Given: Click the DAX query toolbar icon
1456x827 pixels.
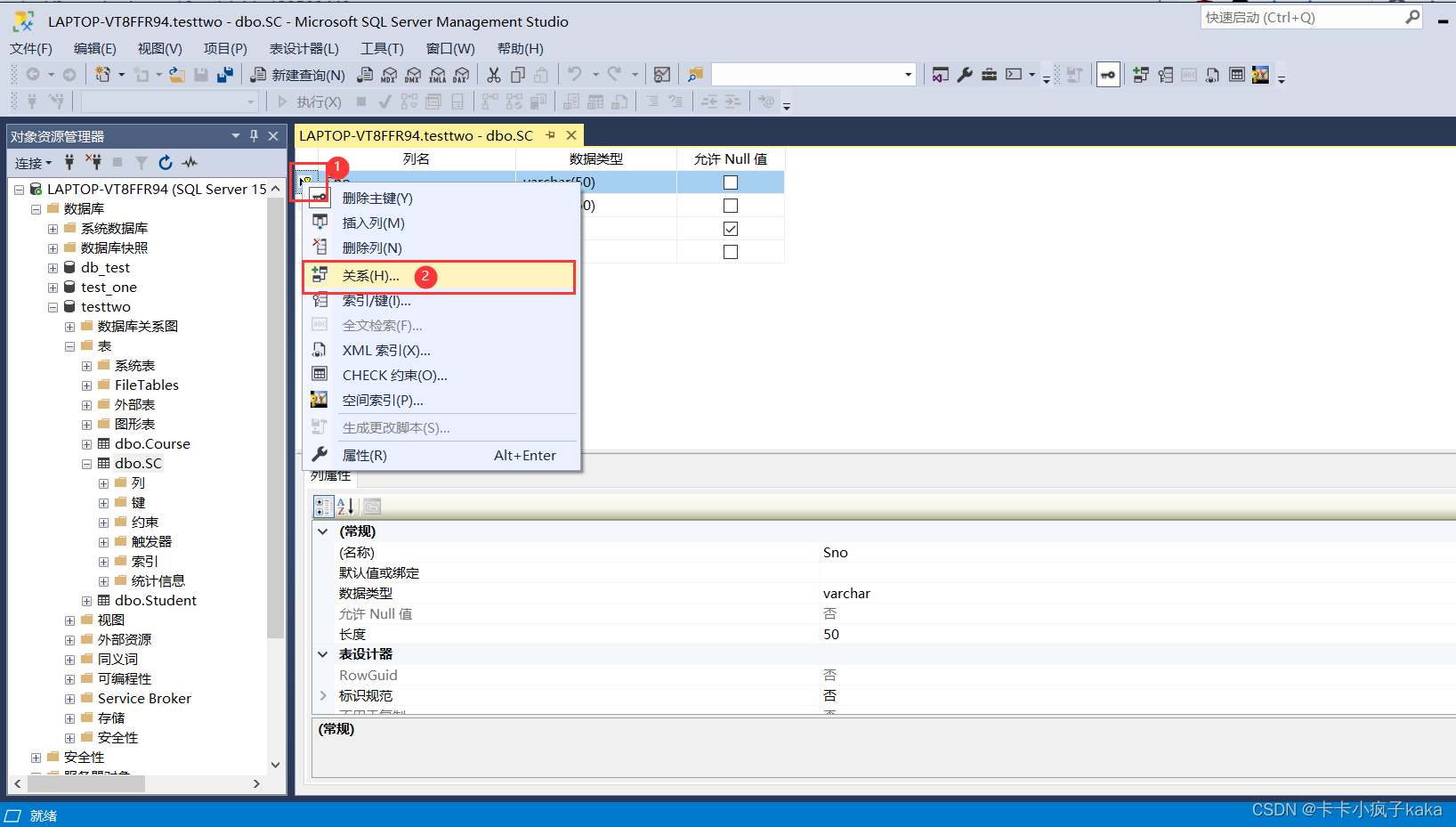Looking at the screenshot, I should [461, 75].
